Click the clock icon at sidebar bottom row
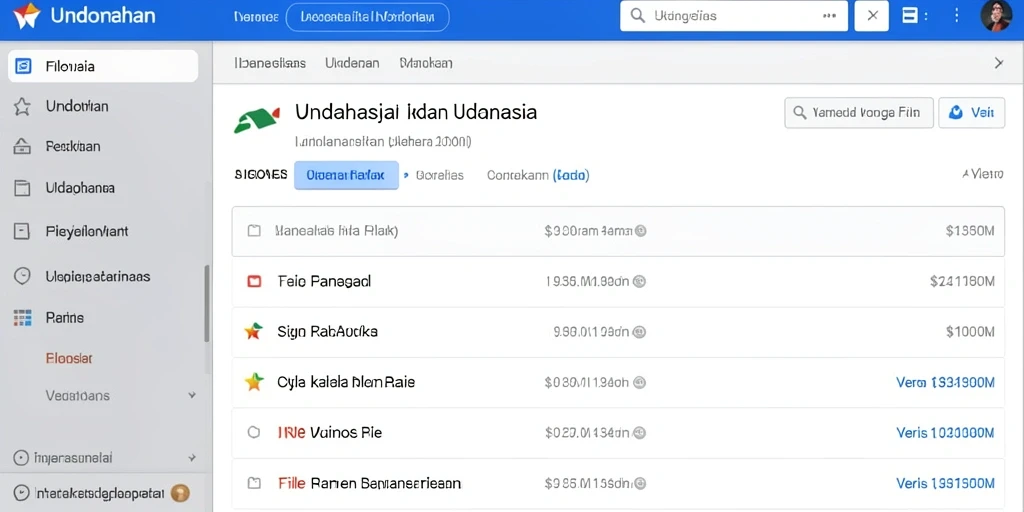The width and height of the screenshot is (1024, 512). [22, 492]
